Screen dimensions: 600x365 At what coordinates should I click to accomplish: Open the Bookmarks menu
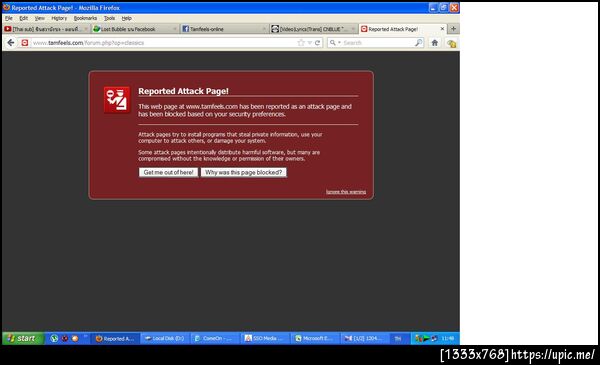[x=85, y=18]
